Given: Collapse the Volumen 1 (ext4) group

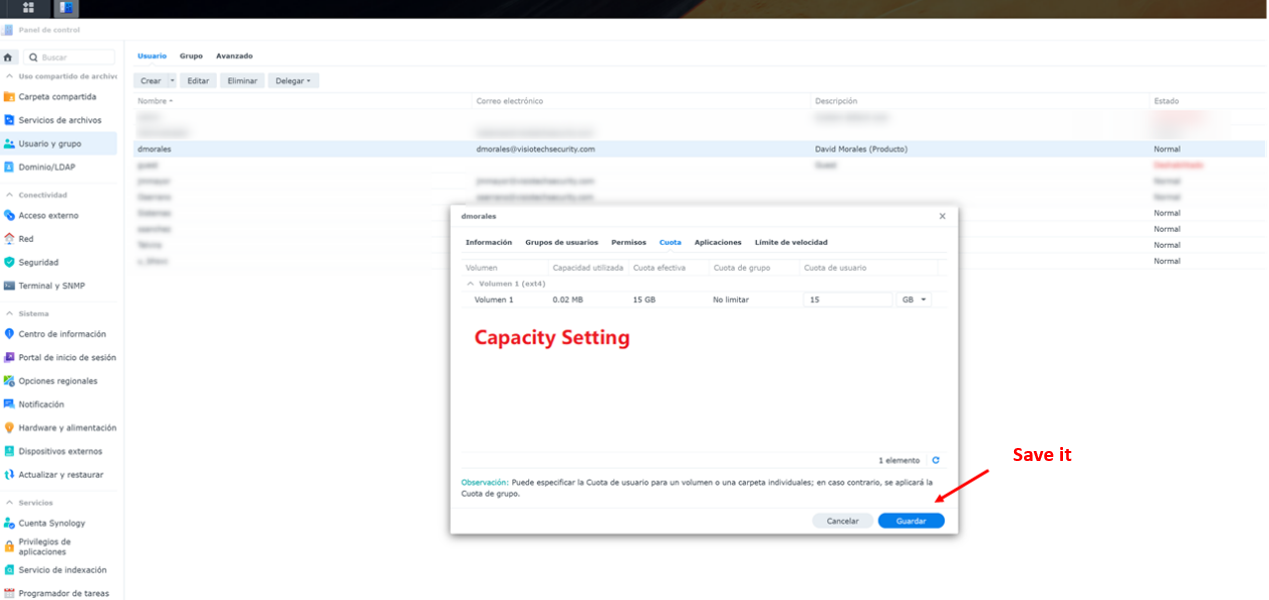Looking at the screenshot, I should (x=470, y=283).
